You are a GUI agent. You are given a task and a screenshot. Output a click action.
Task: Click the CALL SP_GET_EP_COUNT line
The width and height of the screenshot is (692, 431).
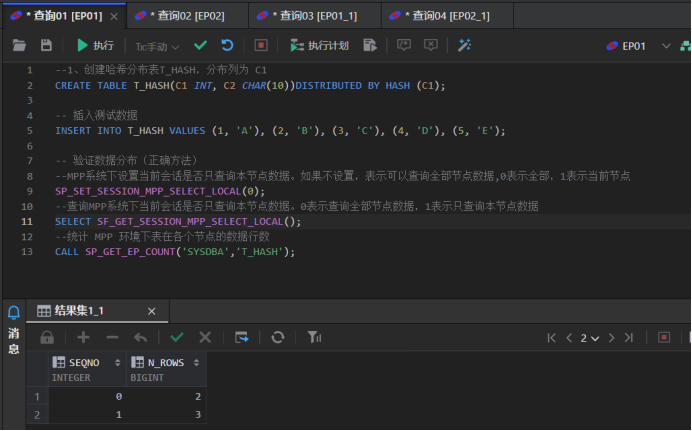(175, 252)
